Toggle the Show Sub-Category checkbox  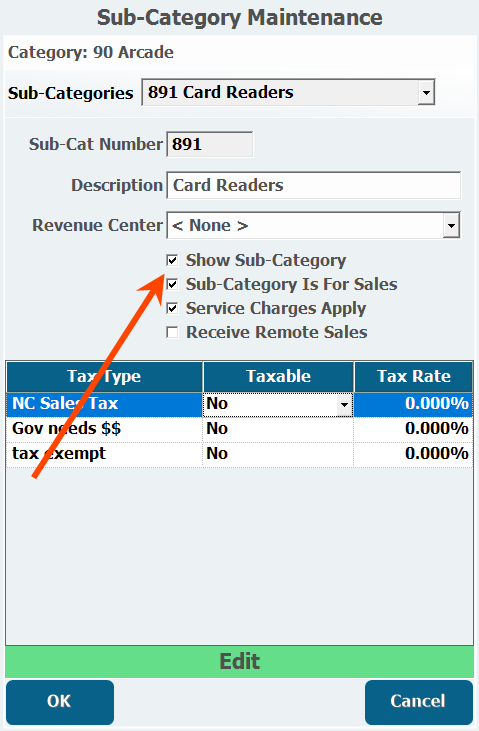click(172, 260)
